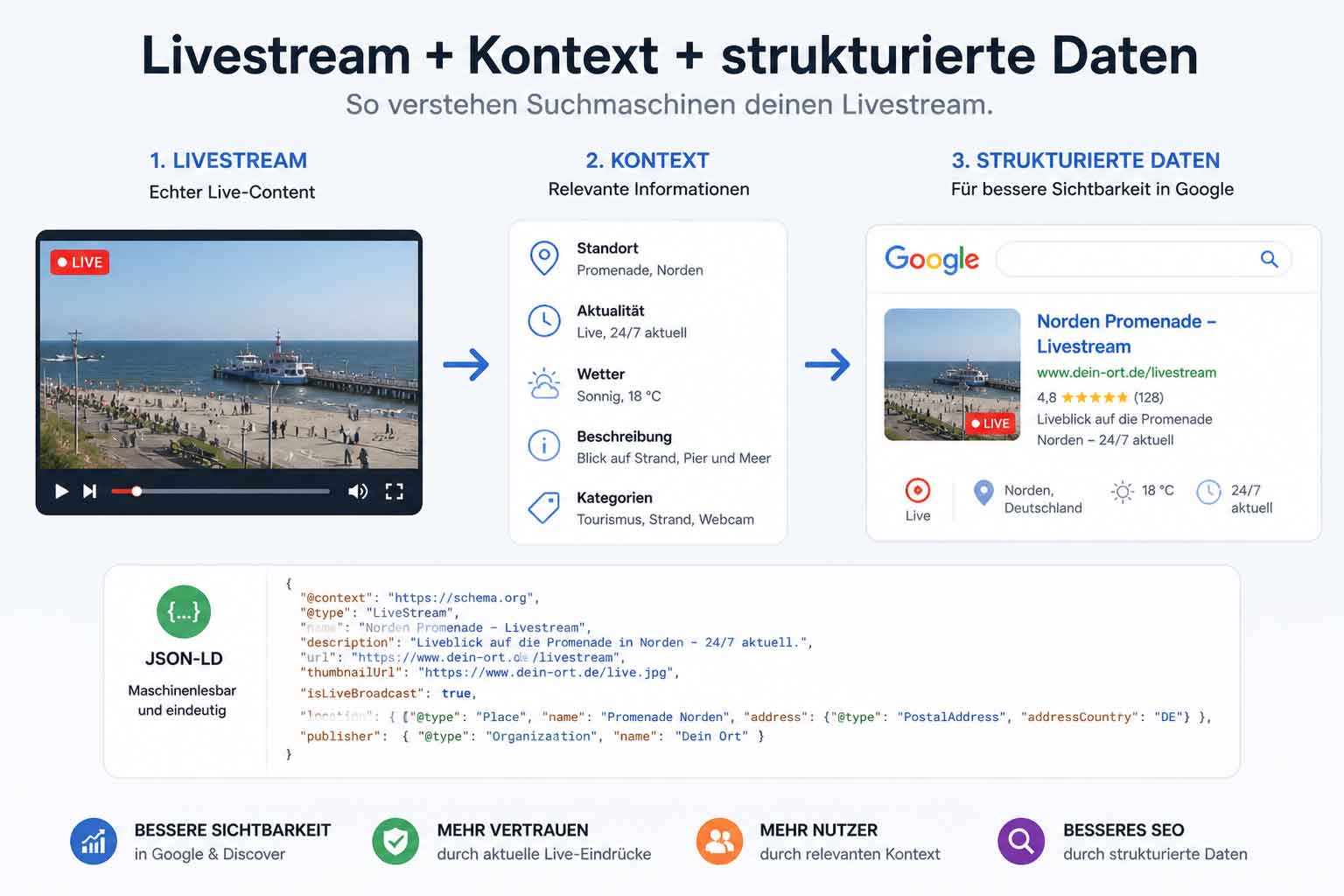
Task: Toggle fullscreen on the livestream player
Action: [x=395, y=491]
